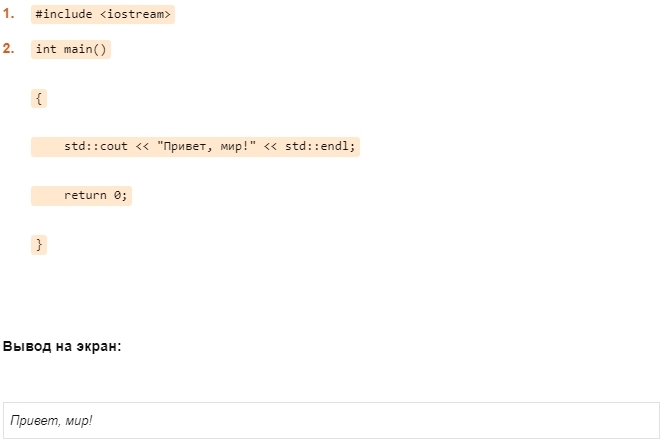666x445 pixels.
Task: Click the 0 in the return statement
Action: click(x=117, y=195)
